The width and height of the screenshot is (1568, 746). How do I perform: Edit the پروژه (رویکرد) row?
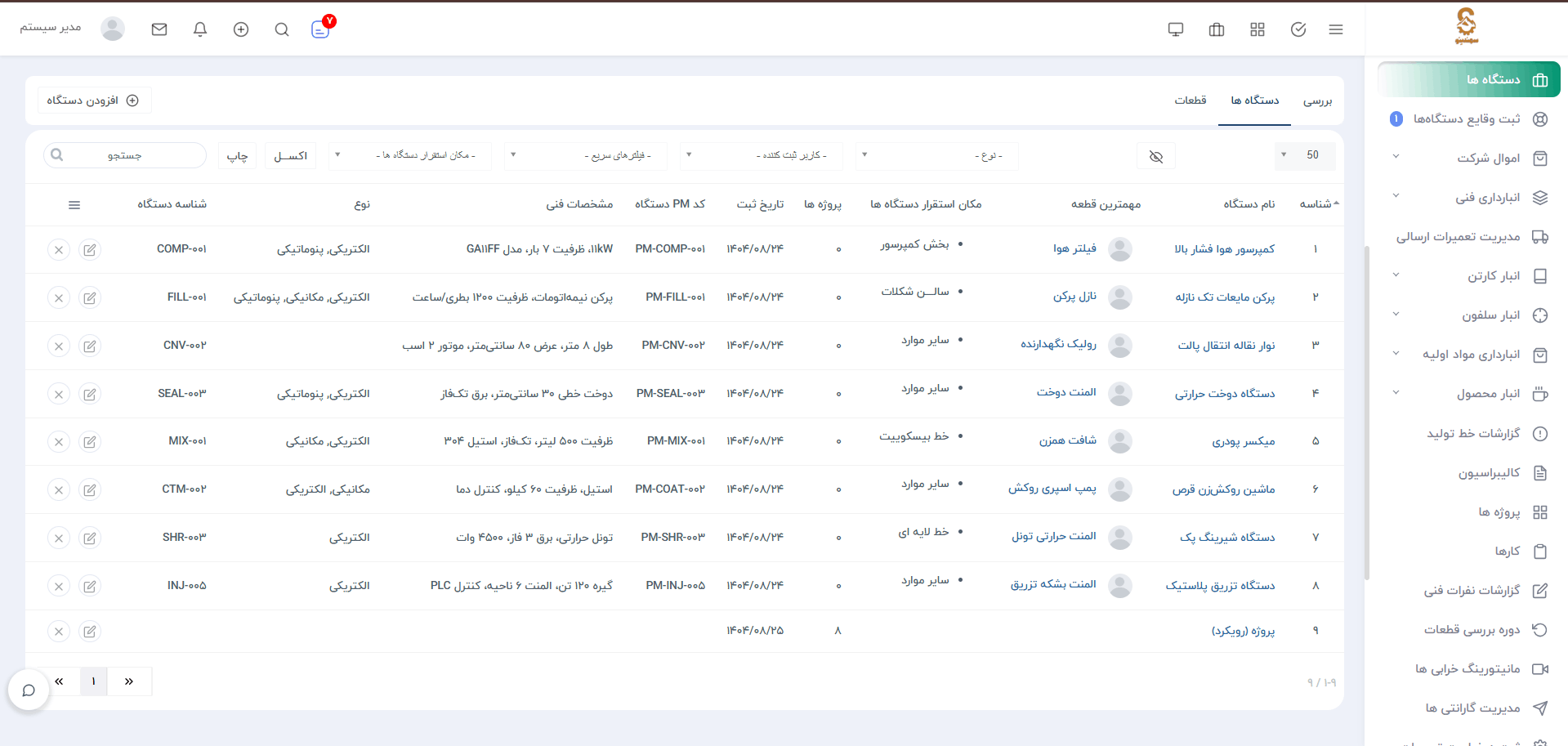pyautogui.click(x=90, y=632)
